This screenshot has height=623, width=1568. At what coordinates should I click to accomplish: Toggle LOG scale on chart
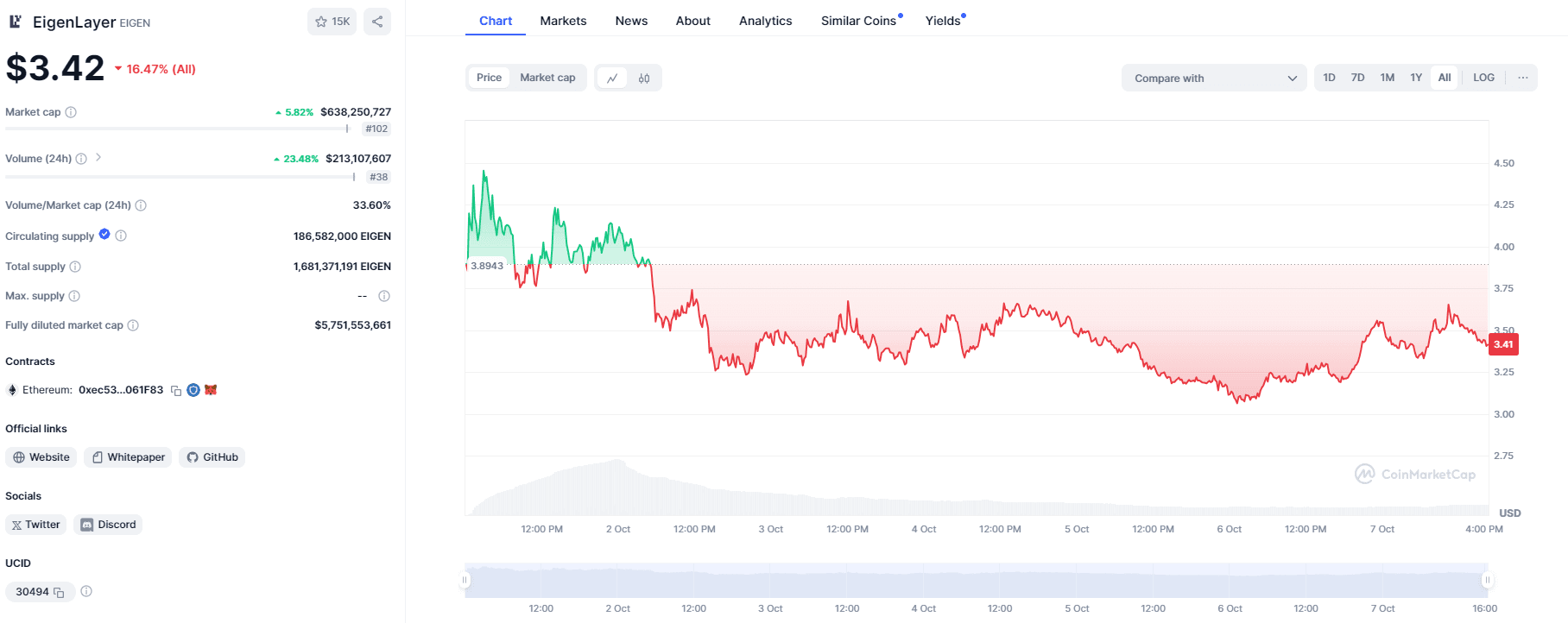[1483, 78]
